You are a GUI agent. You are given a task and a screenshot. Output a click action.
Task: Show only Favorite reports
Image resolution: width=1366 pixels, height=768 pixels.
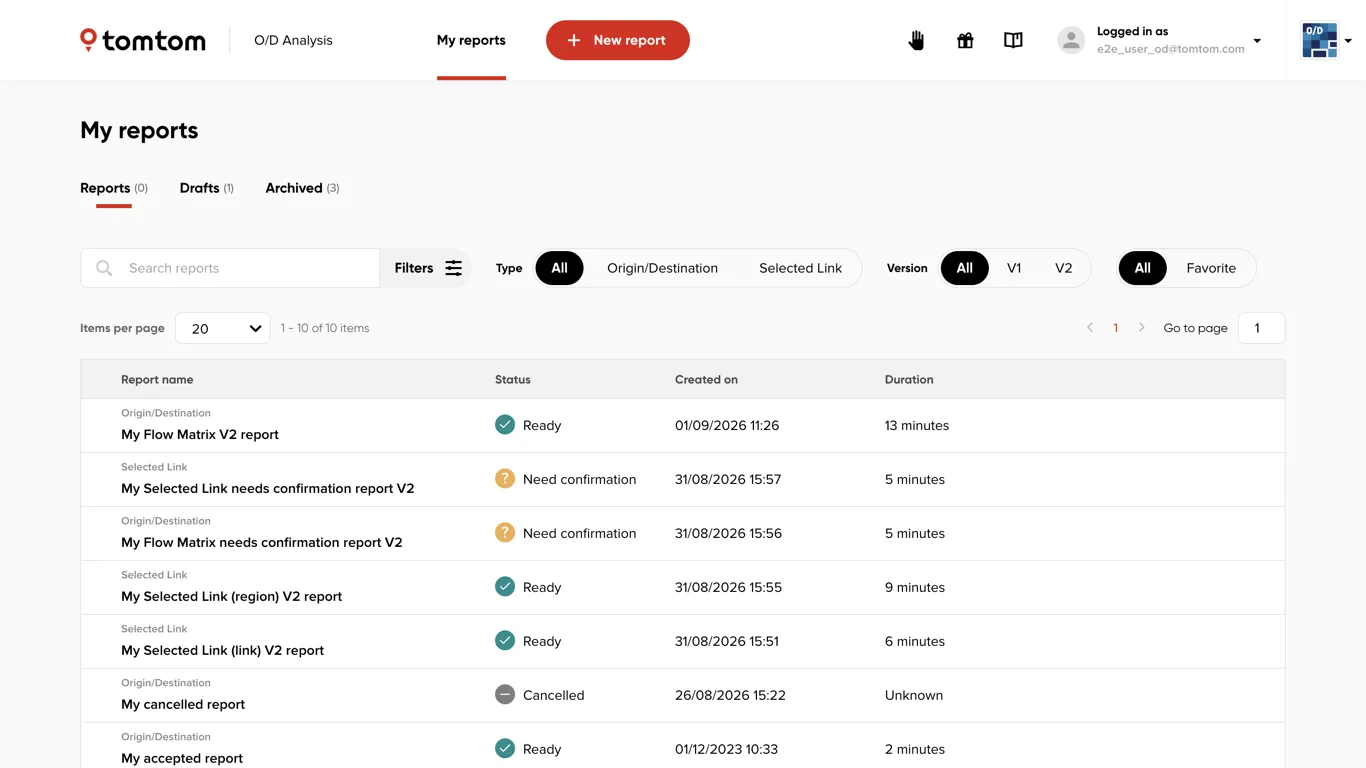[x=1211, y=268]
